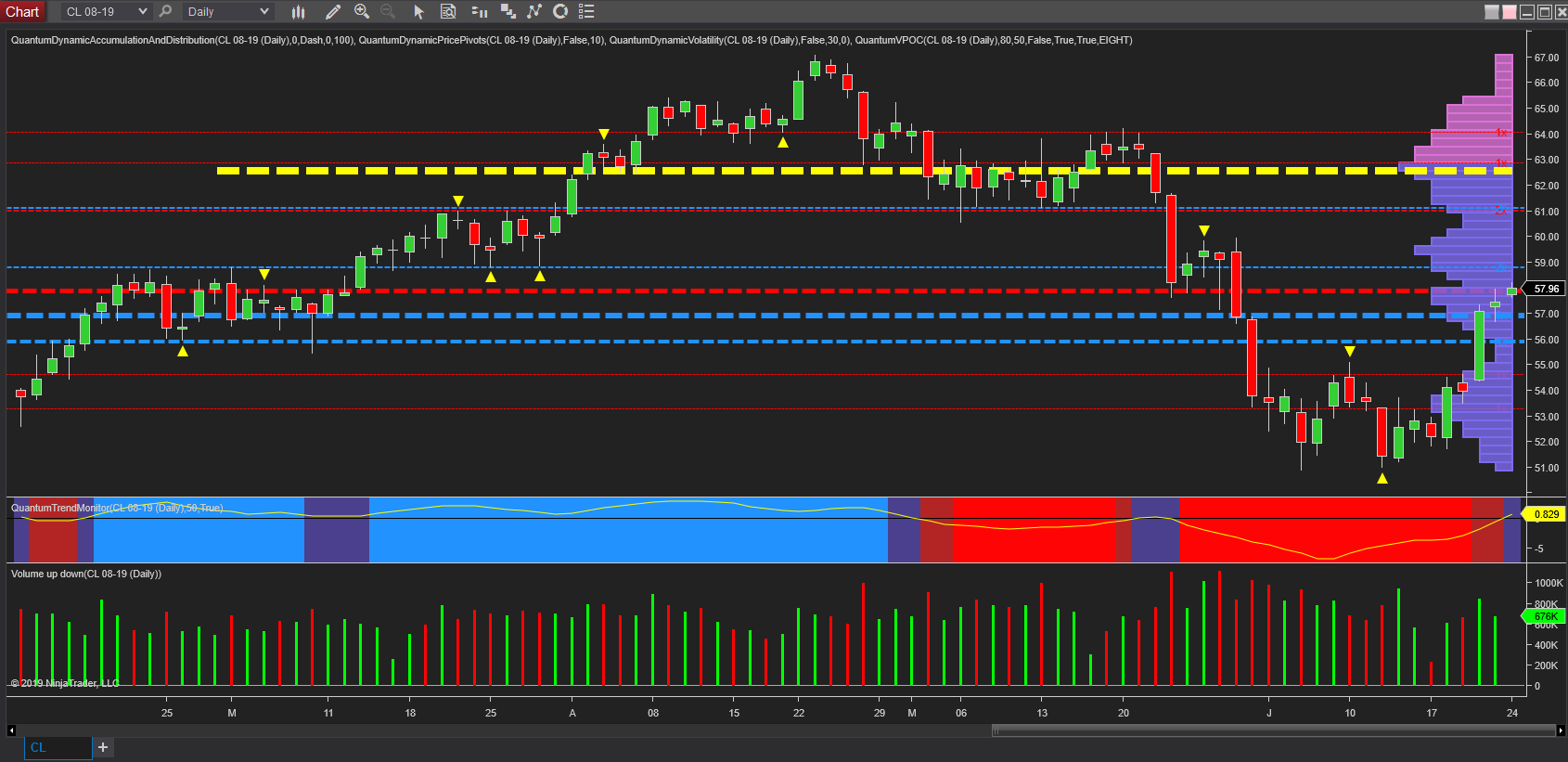This screenshot has width=1568, height=762.
Task: Open the chart properties list icon
Action: (586, 12)
